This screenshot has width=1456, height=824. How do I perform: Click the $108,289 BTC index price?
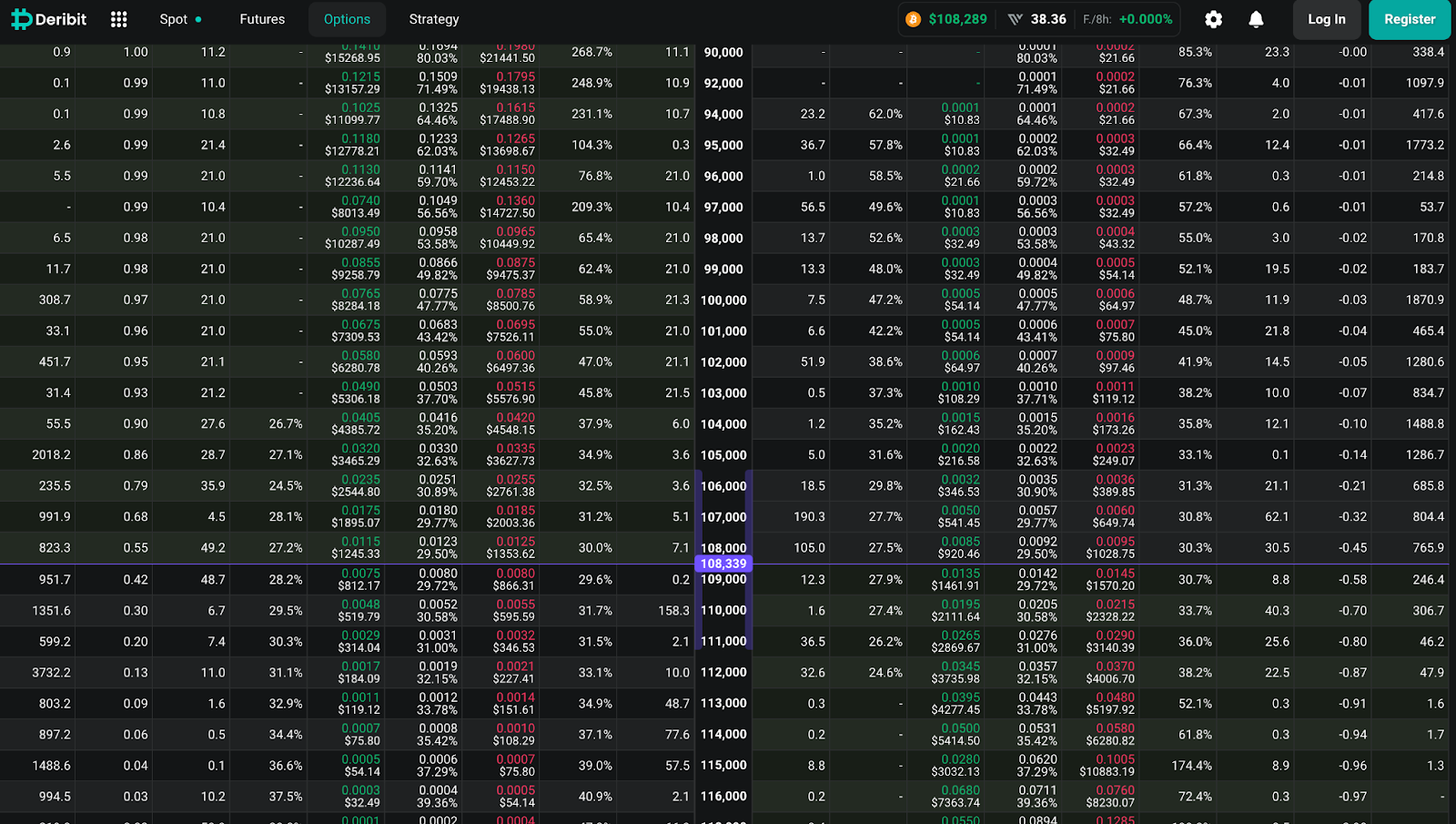click(x=957, y=19)
